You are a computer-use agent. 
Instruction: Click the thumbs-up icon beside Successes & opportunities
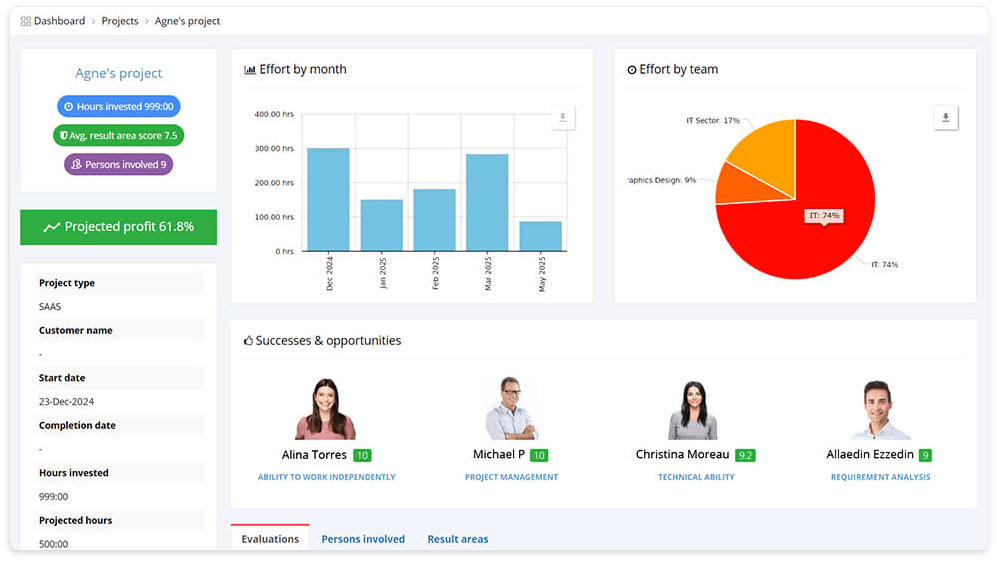(249, 341)
